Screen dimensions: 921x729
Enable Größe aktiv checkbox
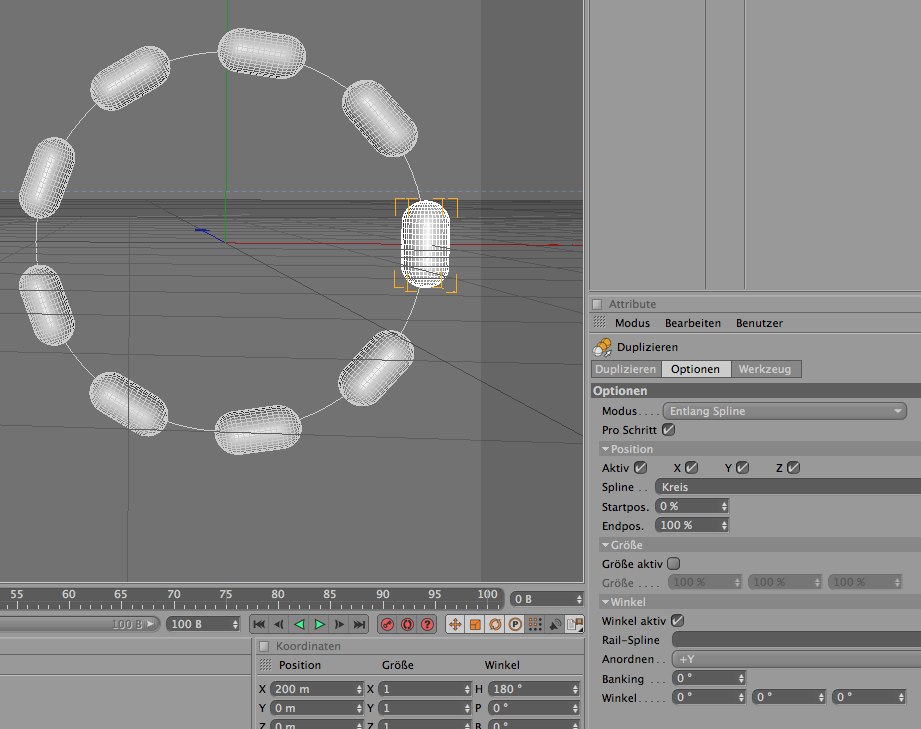click(674, 563)
